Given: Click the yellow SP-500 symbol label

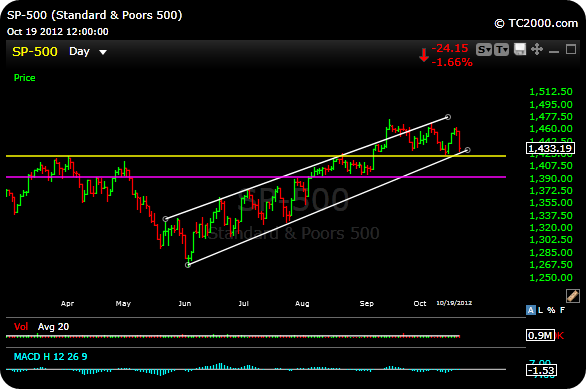Looking at the screenshot, I should point(35,51).
